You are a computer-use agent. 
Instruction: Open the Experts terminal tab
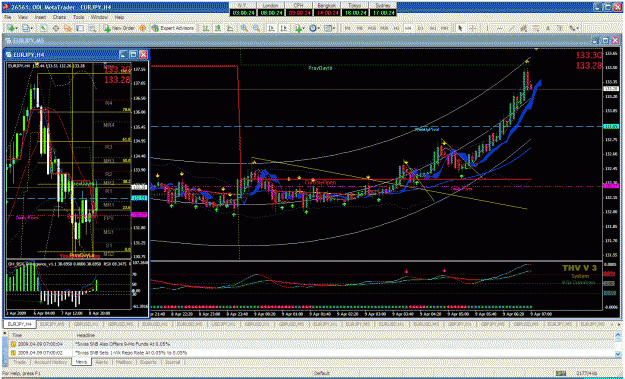point(147,362)
